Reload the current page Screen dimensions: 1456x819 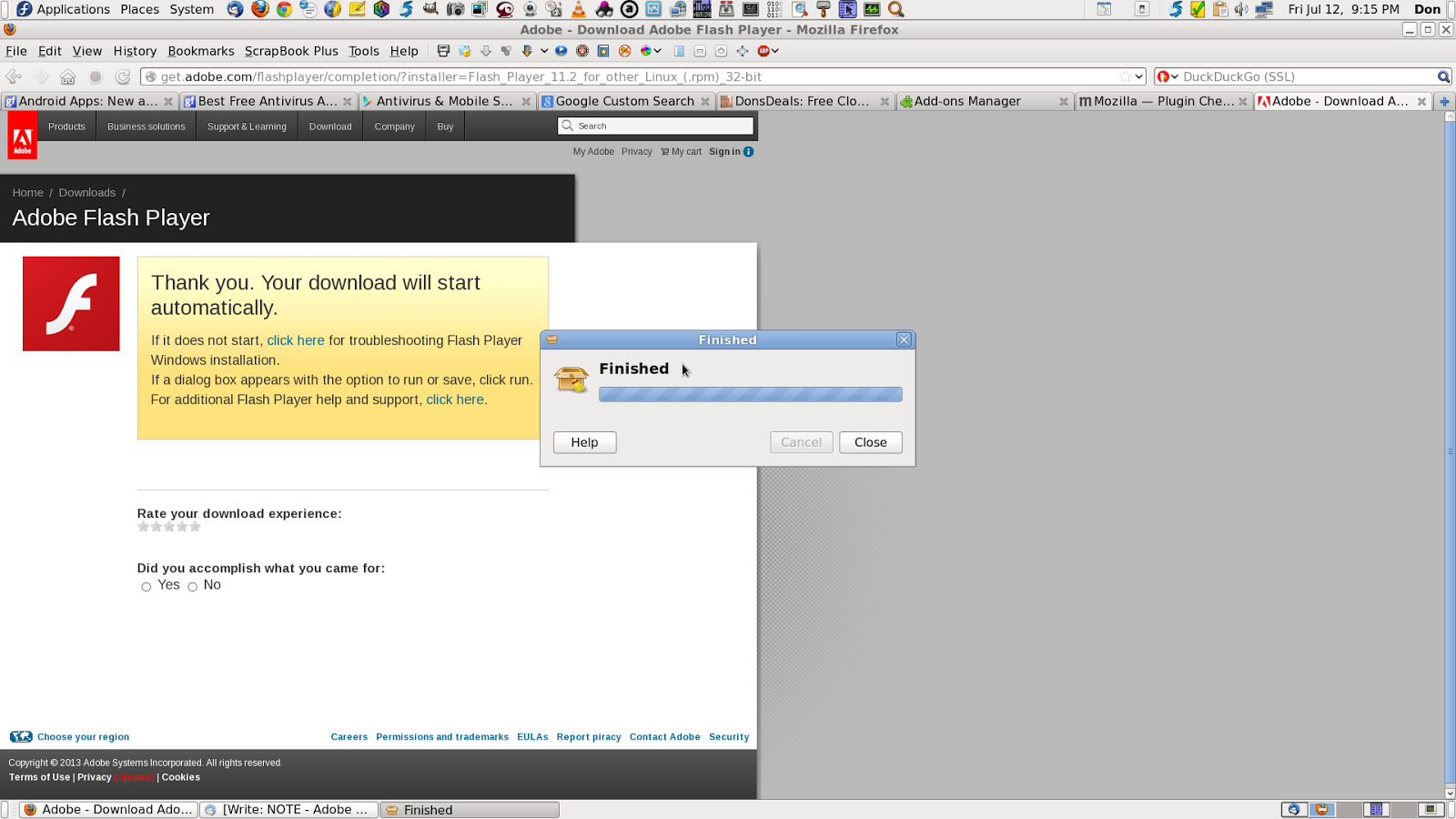[123, 76]
